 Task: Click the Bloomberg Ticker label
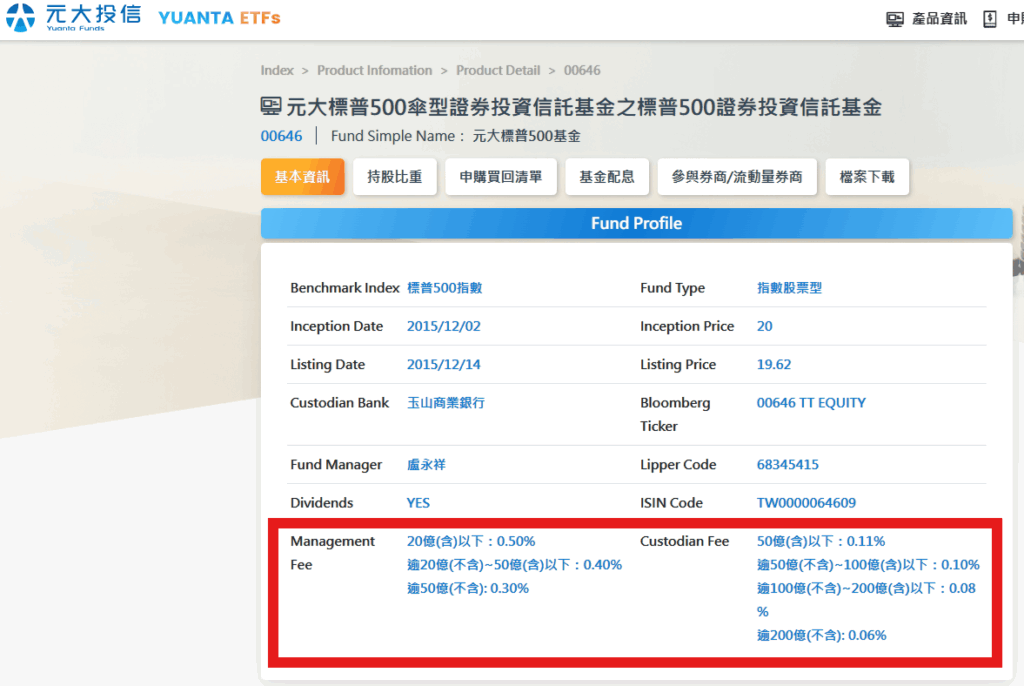(x=675, y=414)
